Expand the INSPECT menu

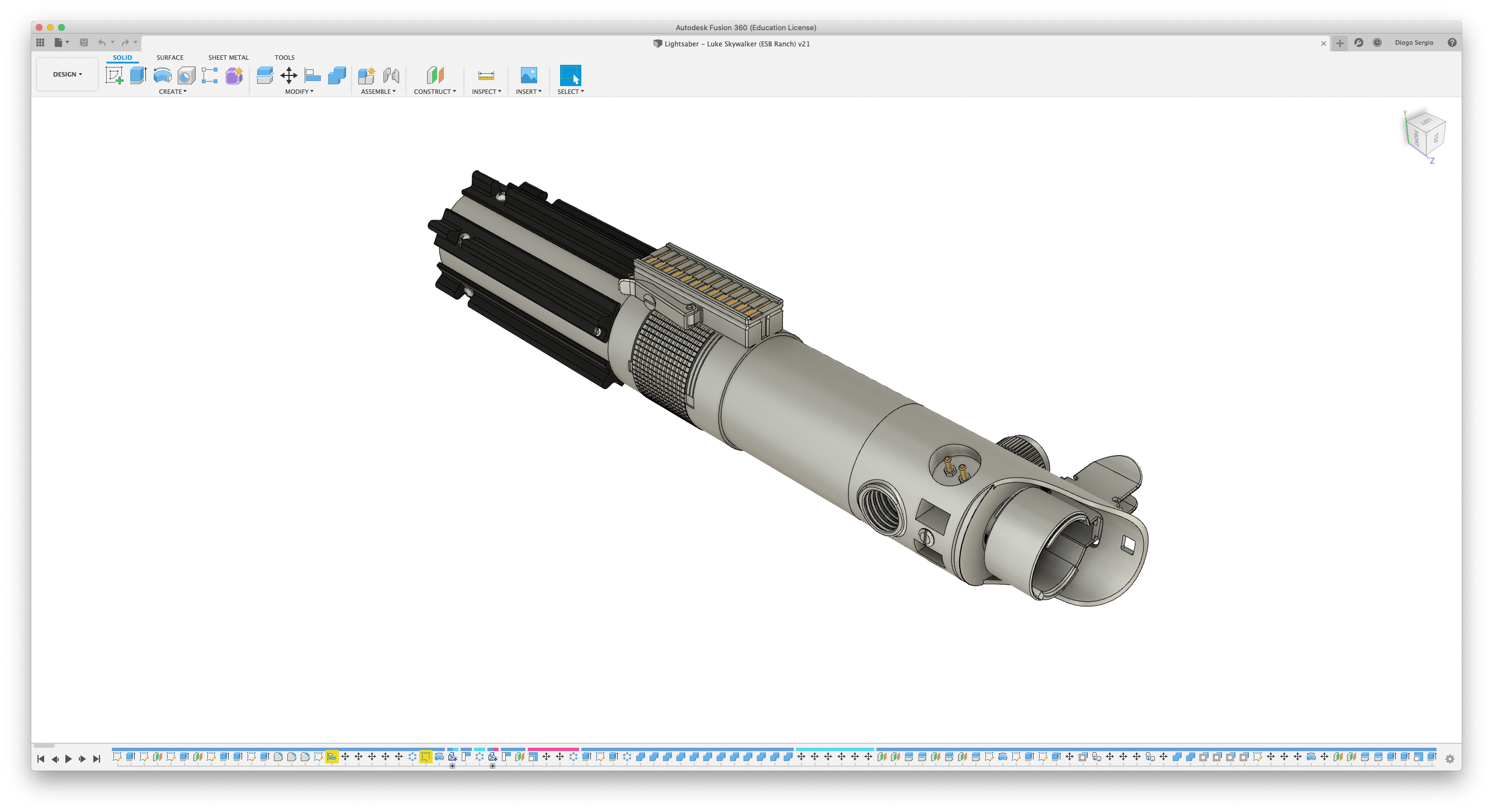(486, 92)
